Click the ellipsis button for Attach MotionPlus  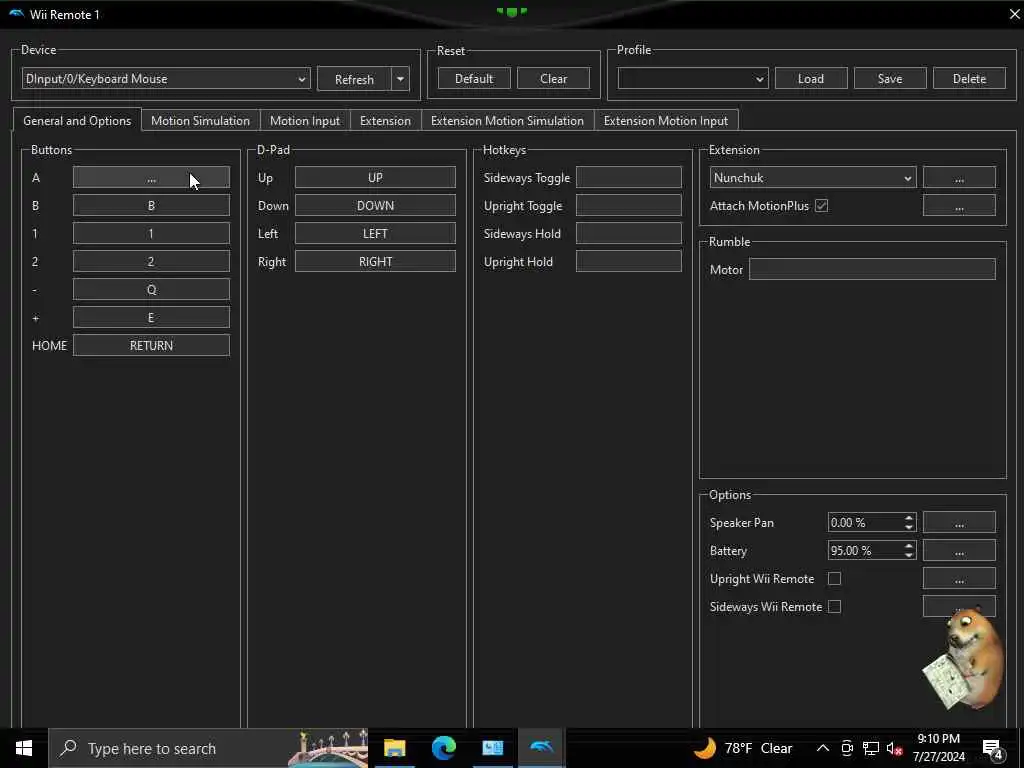pyautogui.click(x=959, y=206)
